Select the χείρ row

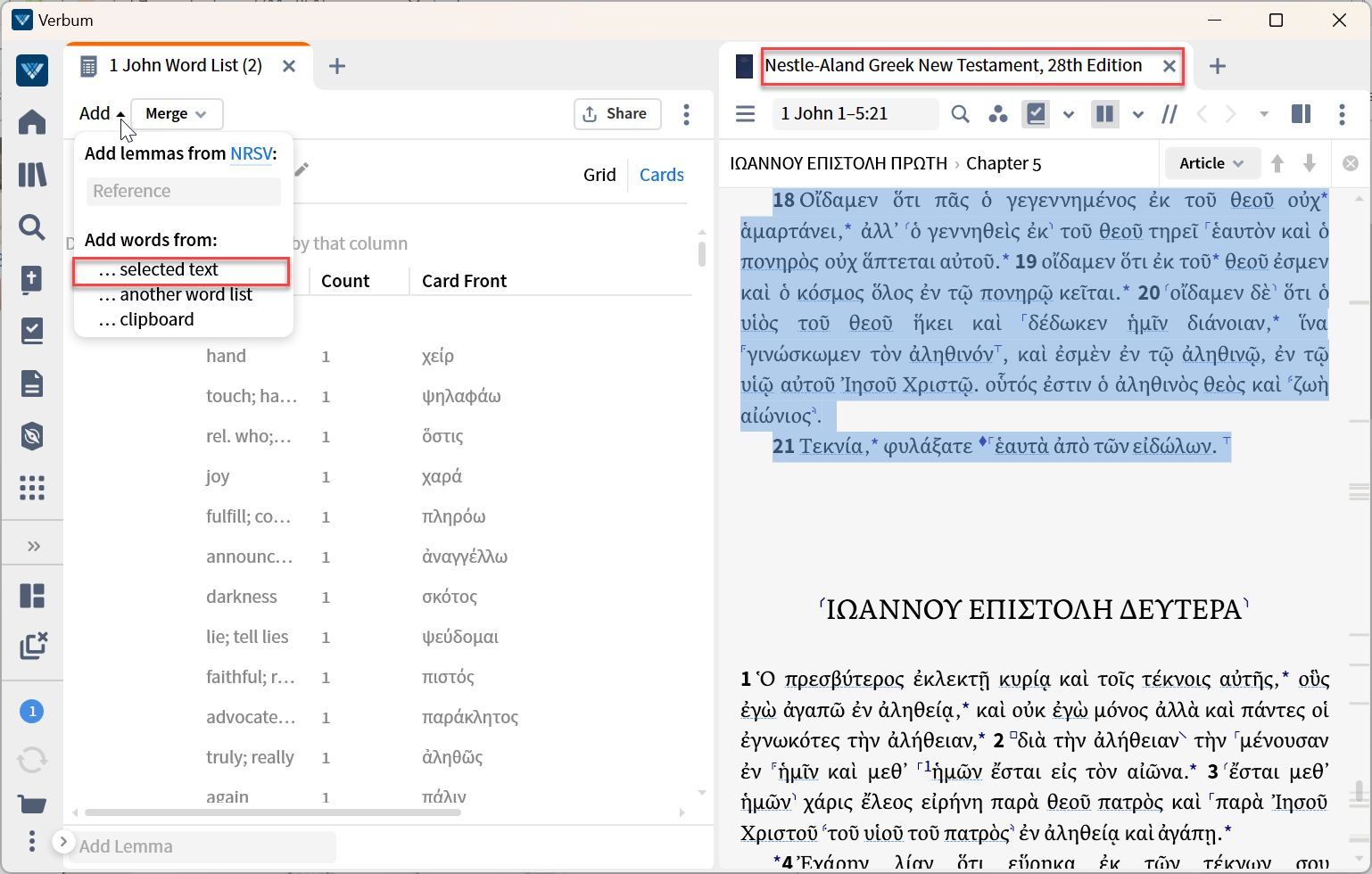[x=437, y=356]
